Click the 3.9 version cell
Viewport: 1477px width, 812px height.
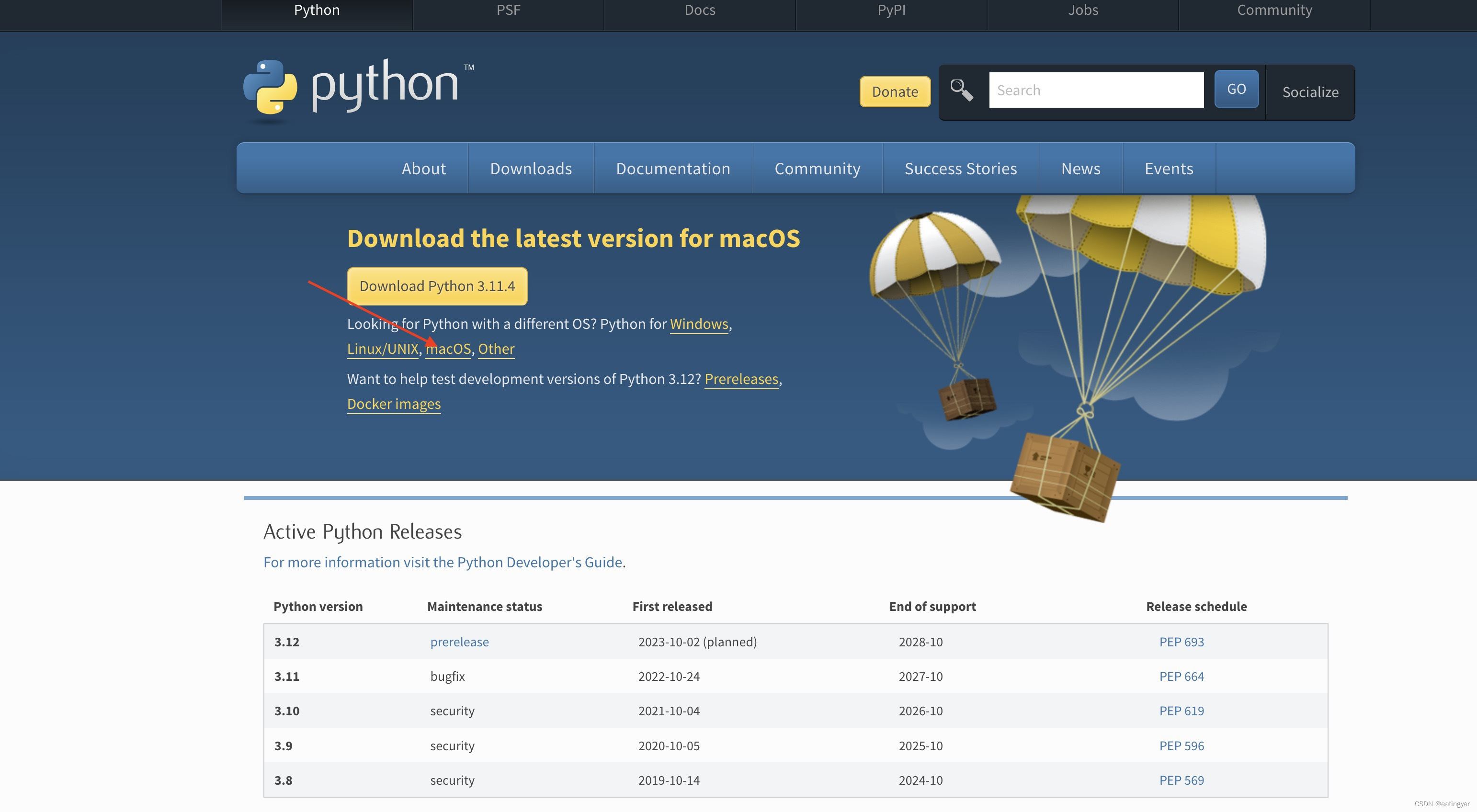pos(283,745)
